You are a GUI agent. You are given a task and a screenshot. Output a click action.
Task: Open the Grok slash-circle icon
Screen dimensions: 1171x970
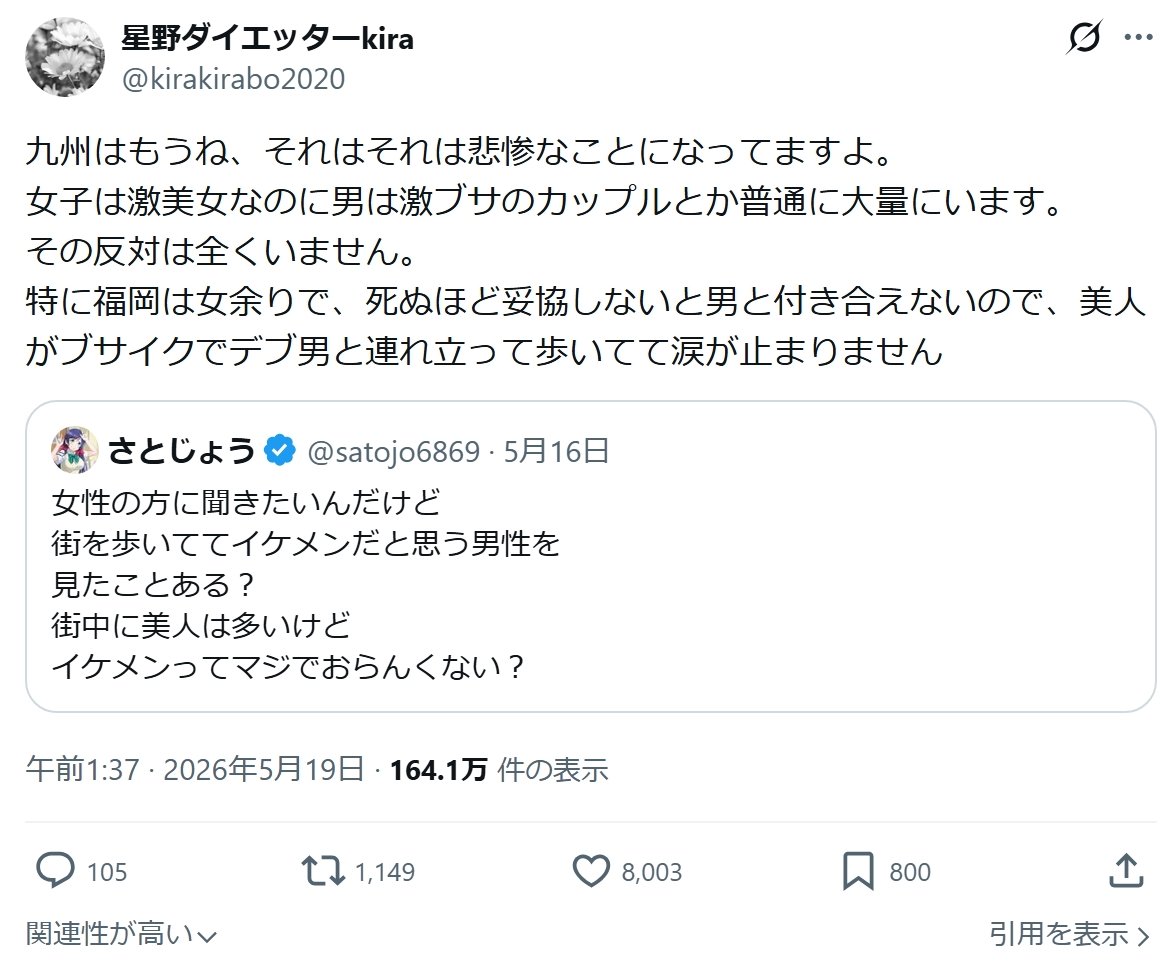[x=1084, y=37]
